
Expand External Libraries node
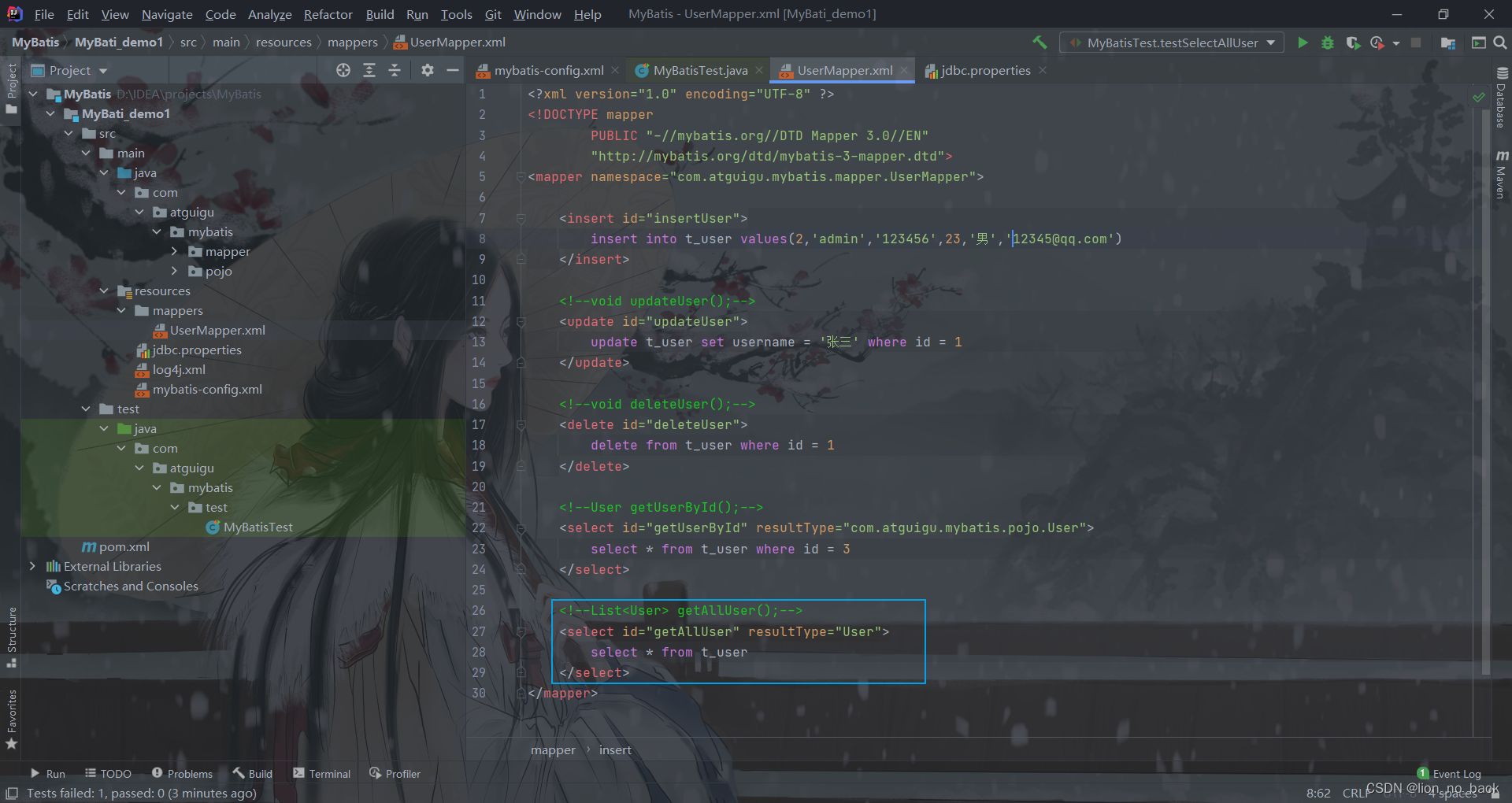(x=32, y=566)
